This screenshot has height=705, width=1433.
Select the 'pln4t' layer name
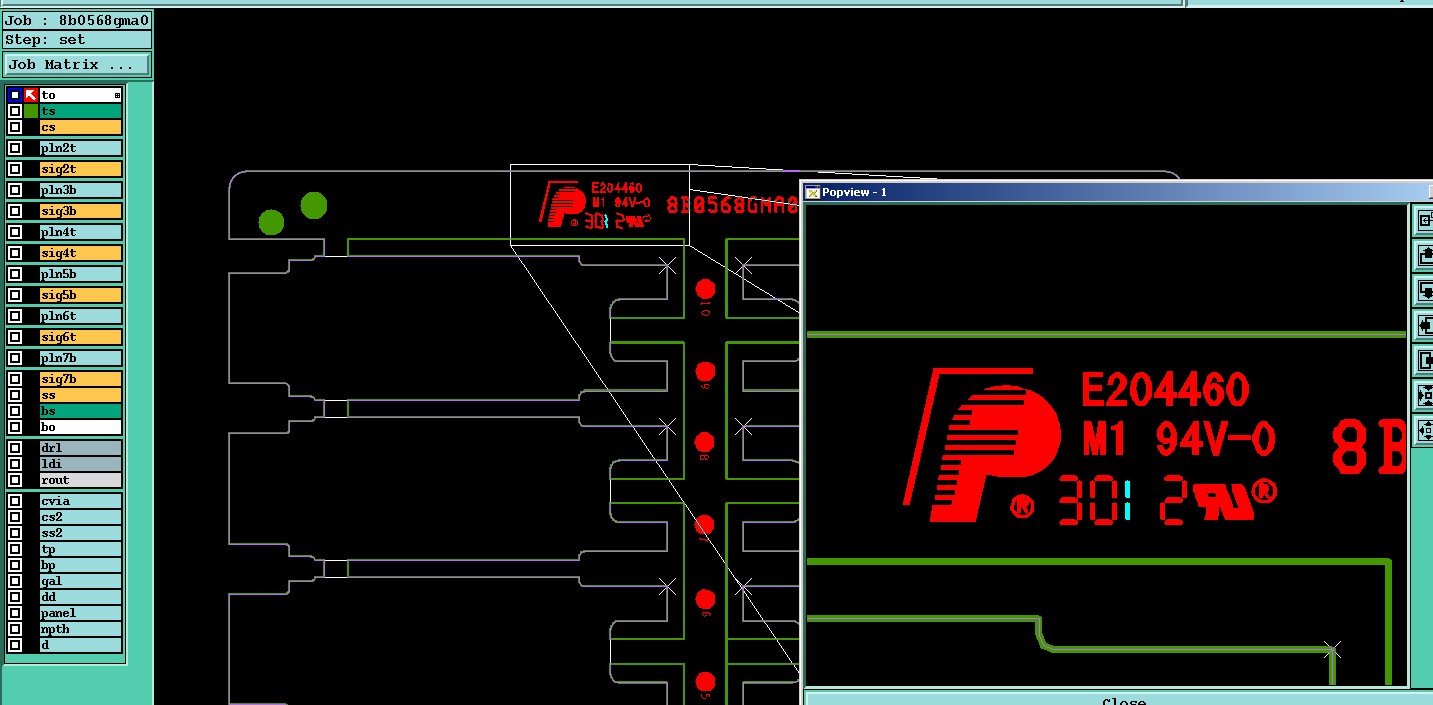(81, 232)
